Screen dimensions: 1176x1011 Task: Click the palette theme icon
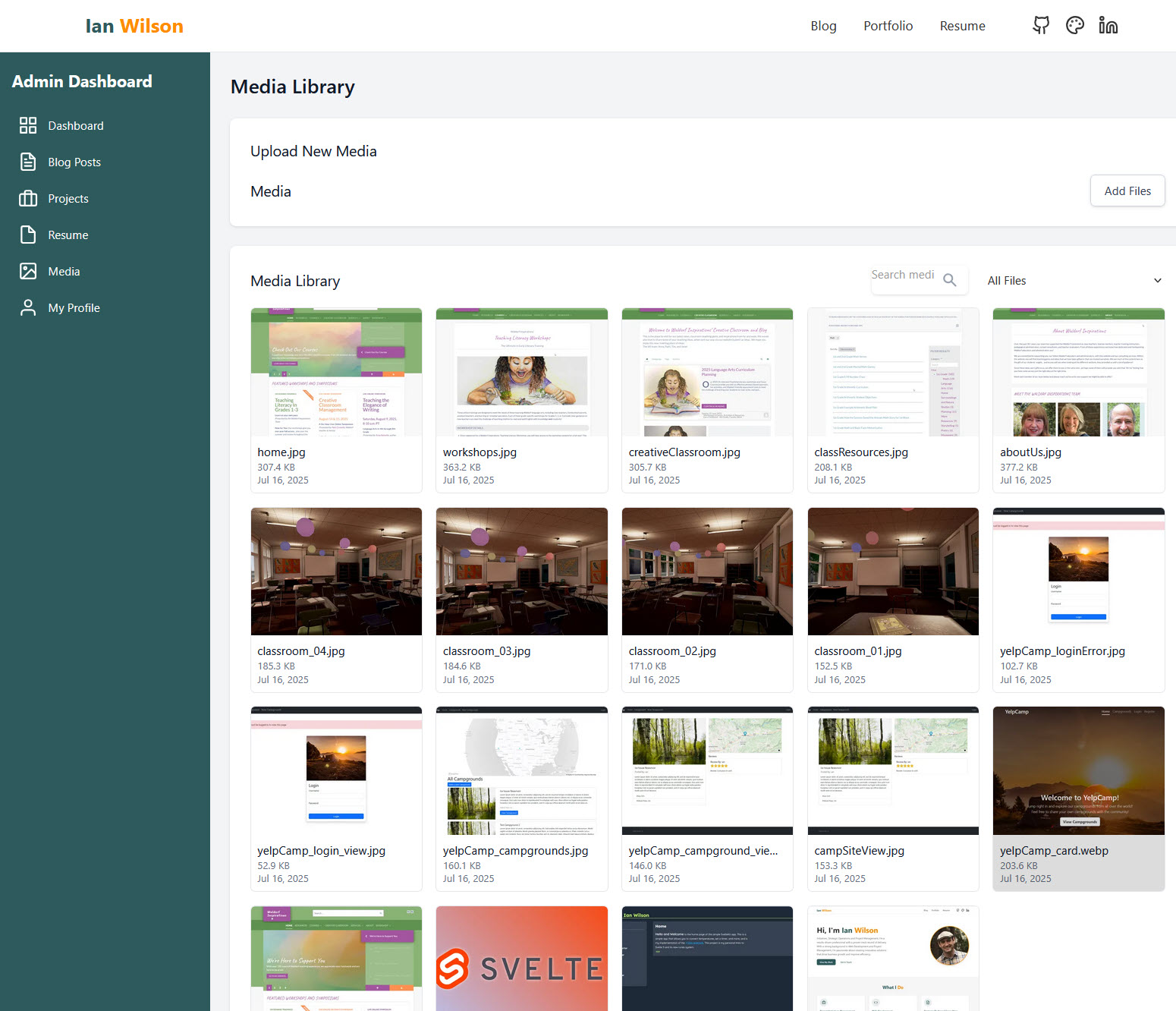point(1075,26)
